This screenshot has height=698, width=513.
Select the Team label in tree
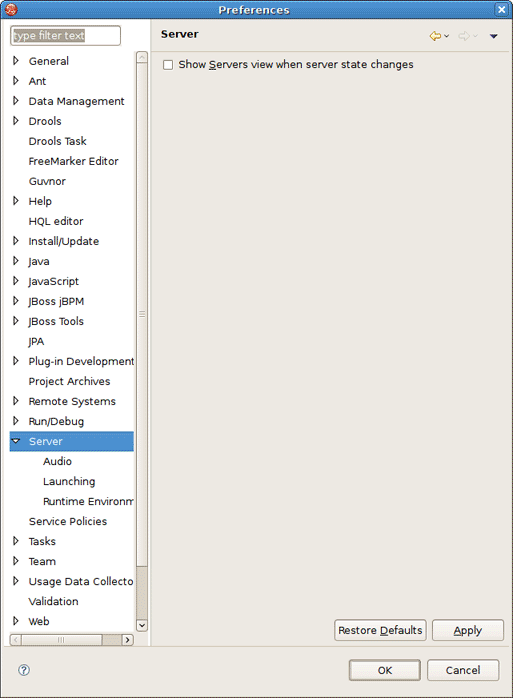[x=42, y=561]
